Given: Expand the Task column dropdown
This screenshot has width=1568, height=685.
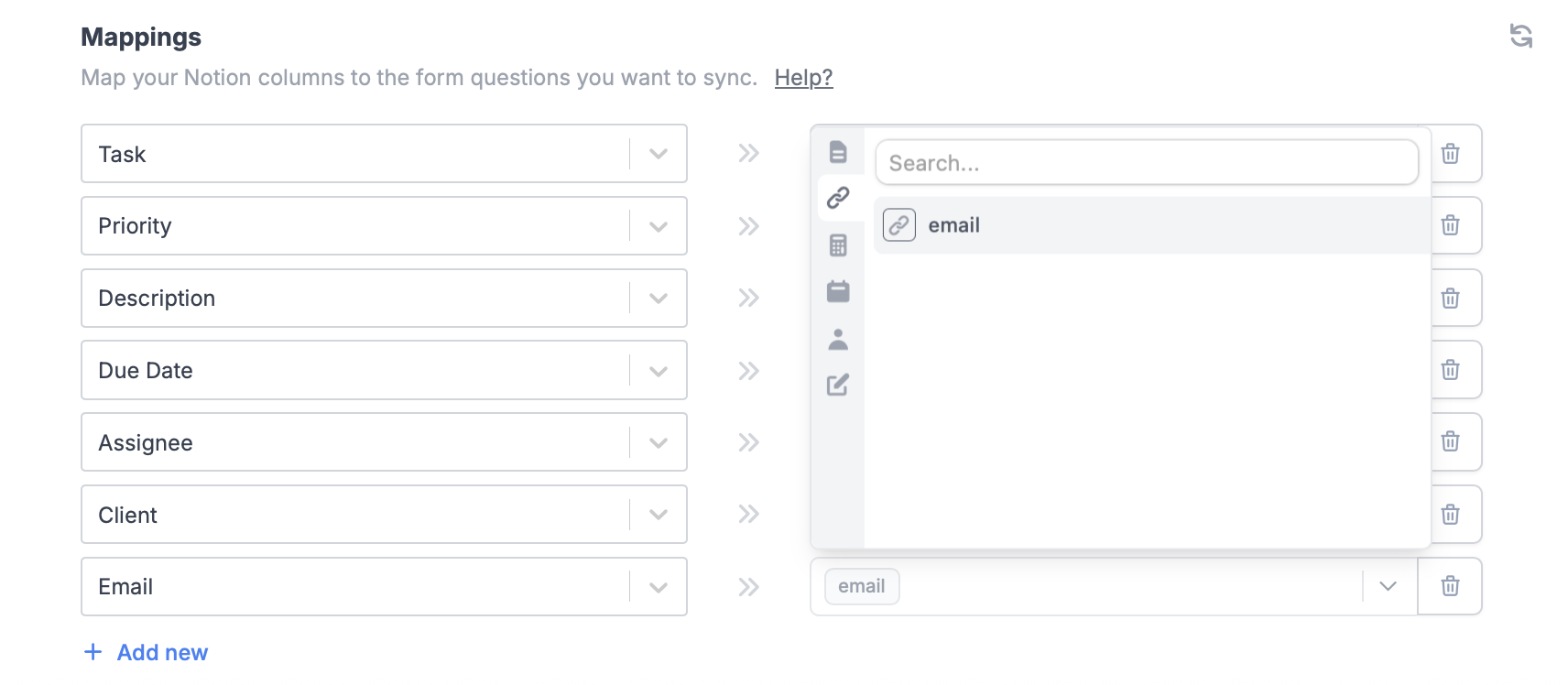Looking at the screenshot, I should 657,153.
